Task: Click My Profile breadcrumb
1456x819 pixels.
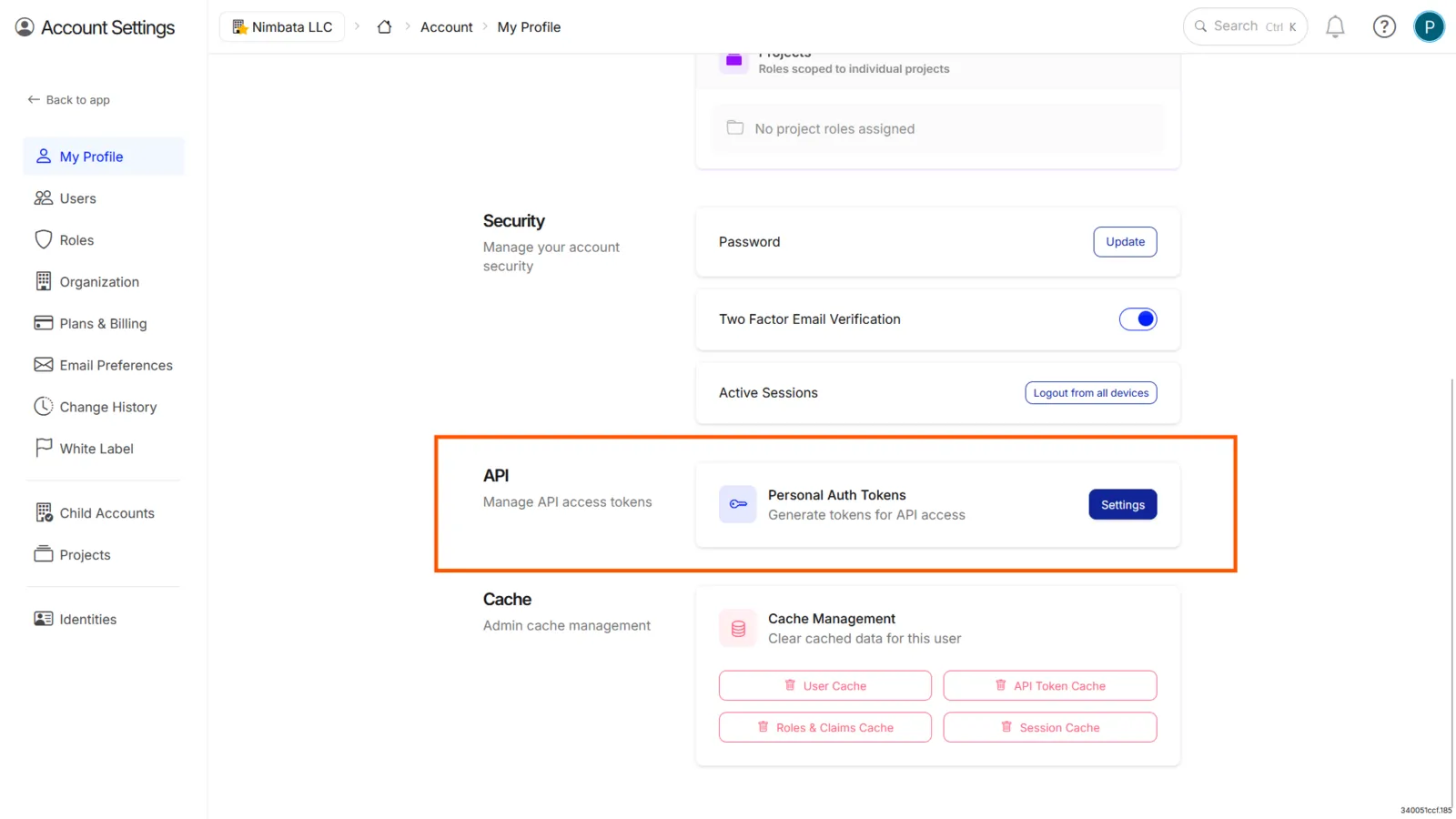Action: click(529, 27)
